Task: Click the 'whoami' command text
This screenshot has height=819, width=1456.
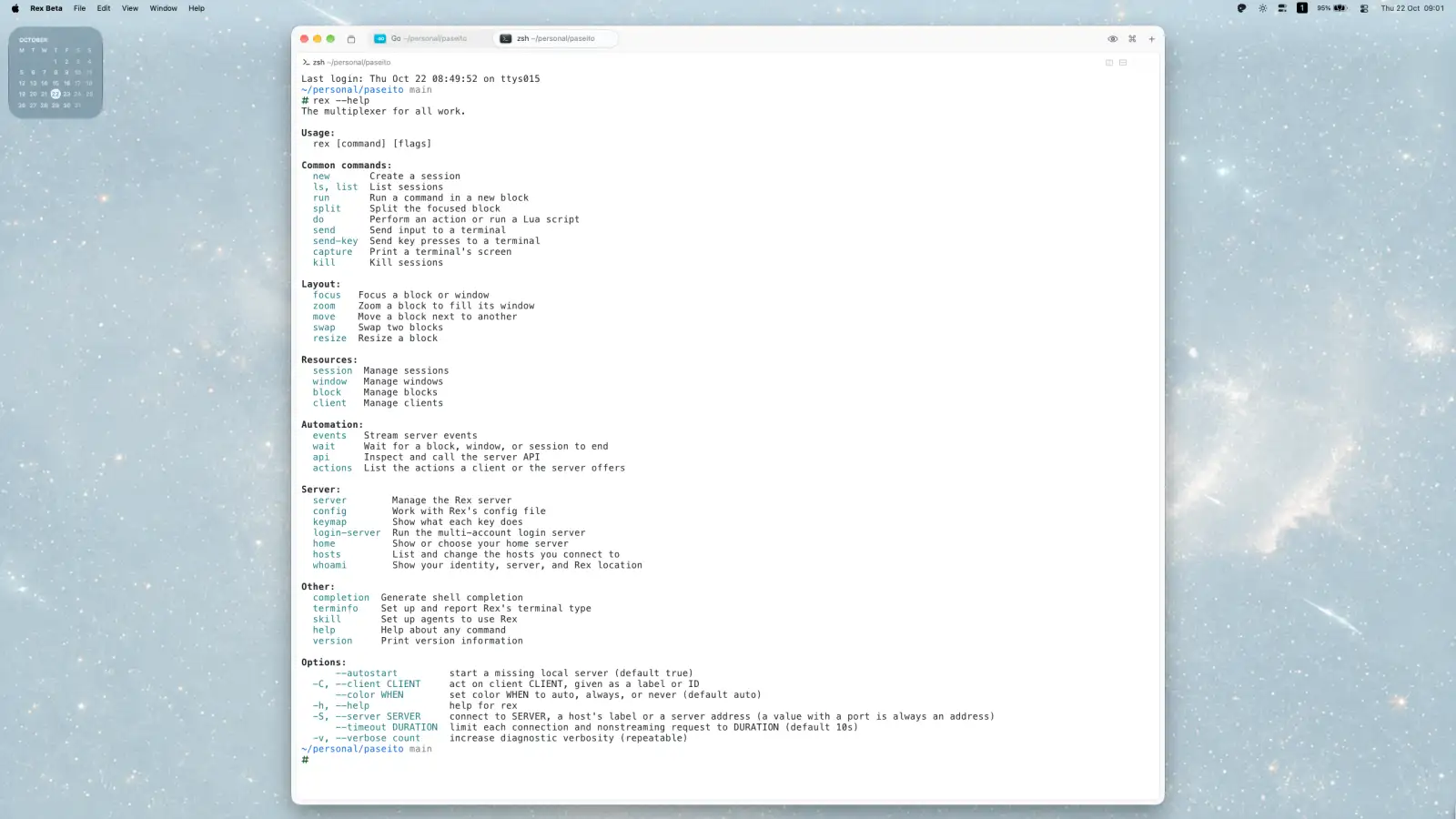Action: [x=329, y=565]
